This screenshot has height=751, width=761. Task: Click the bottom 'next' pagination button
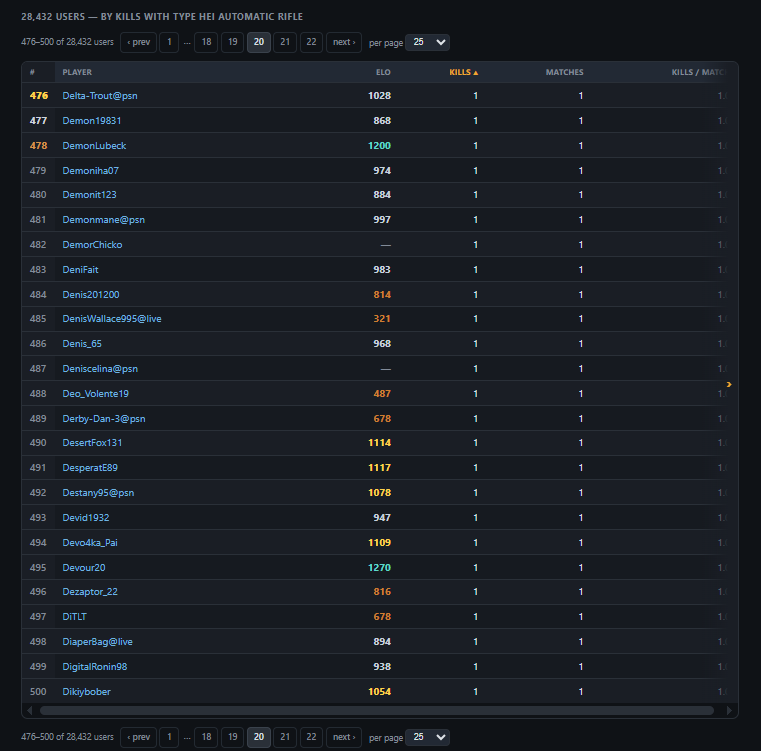[344, 737]
